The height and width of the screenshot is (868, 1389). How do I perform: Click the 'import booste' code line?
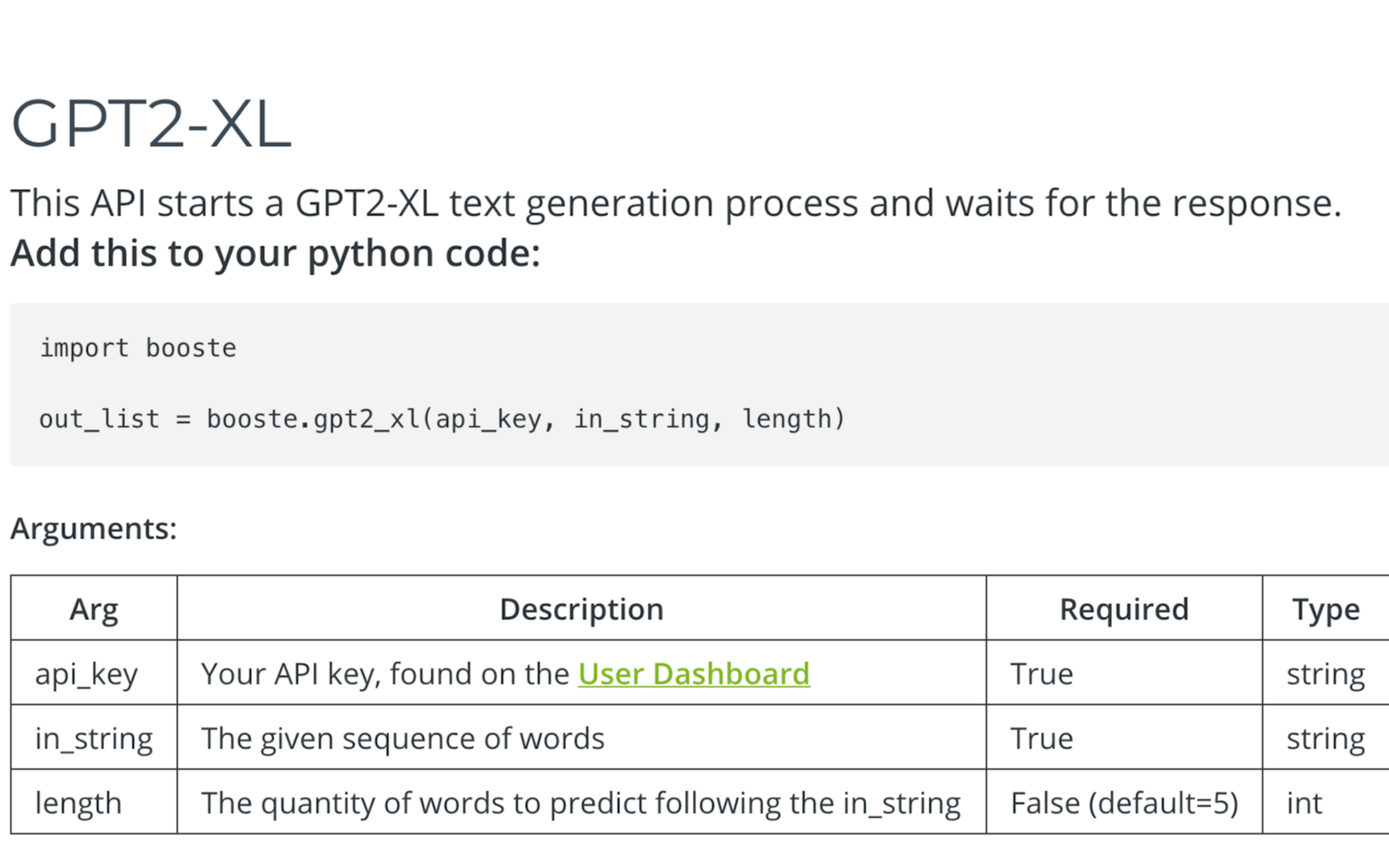[138, 348]
